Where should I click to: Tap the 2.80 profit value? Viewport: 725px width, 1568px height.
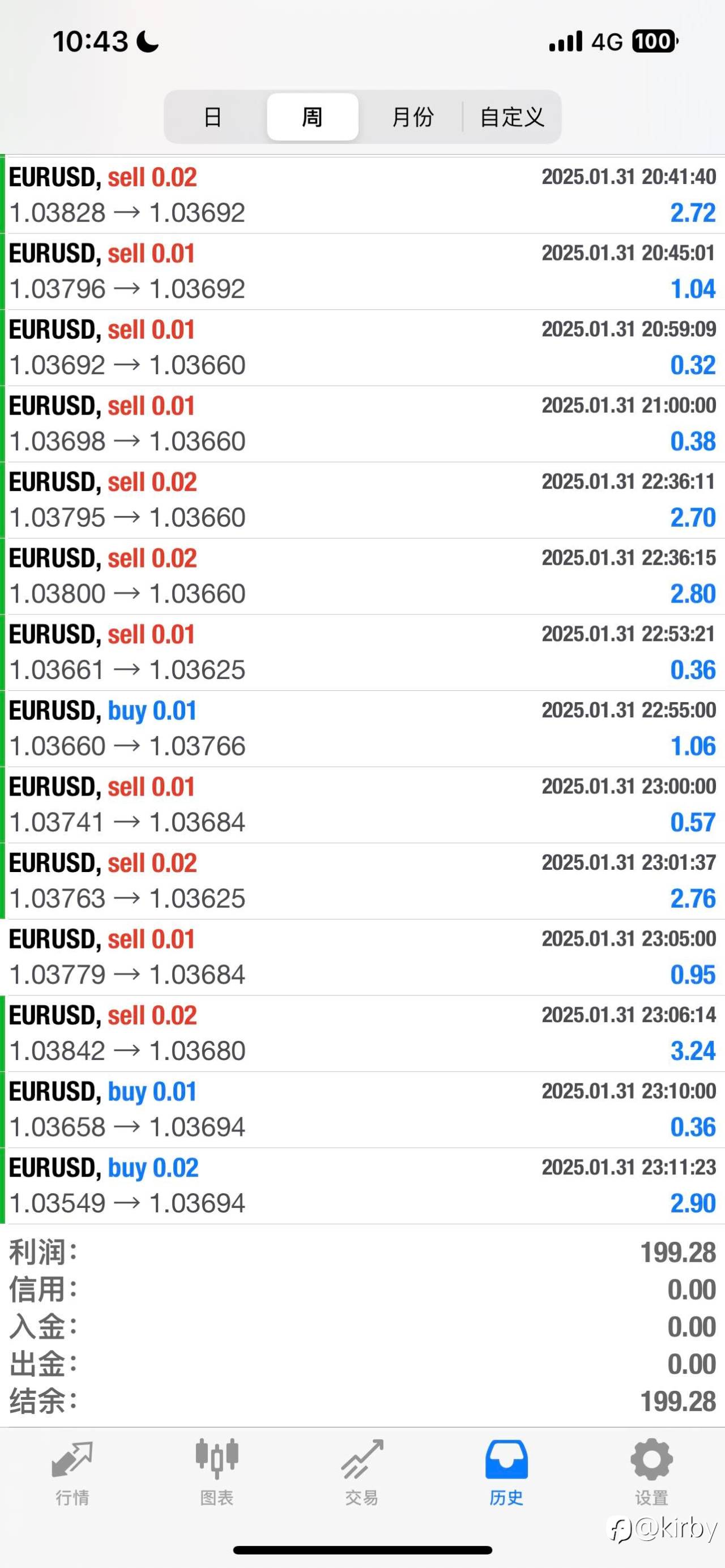coord(693,594)
